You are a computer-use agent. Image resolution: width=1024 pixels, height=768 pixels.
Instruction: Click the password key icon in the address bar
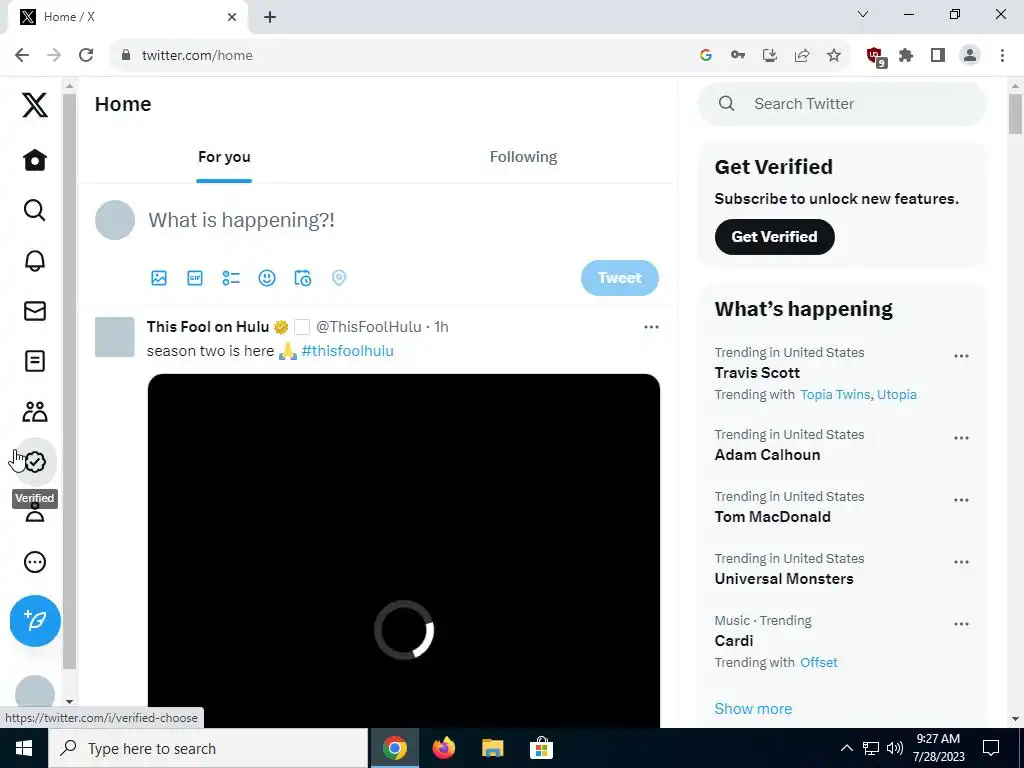point(738,56)
